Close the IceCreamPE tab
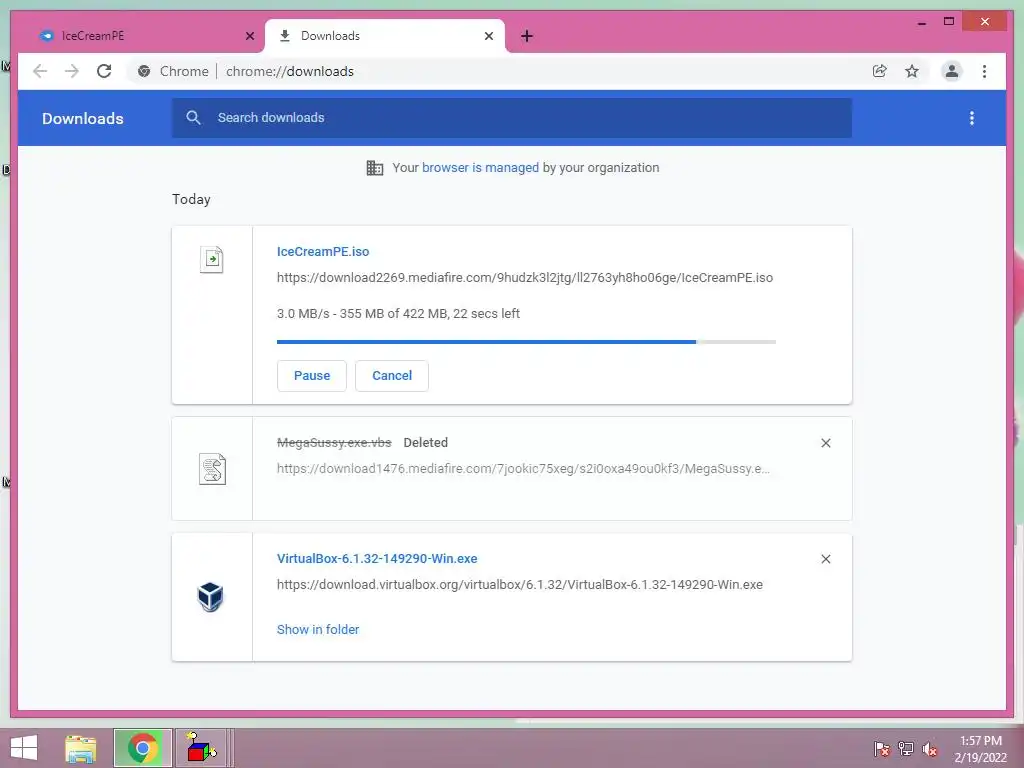Screen dimensions: 1024x768 (249, 36)
